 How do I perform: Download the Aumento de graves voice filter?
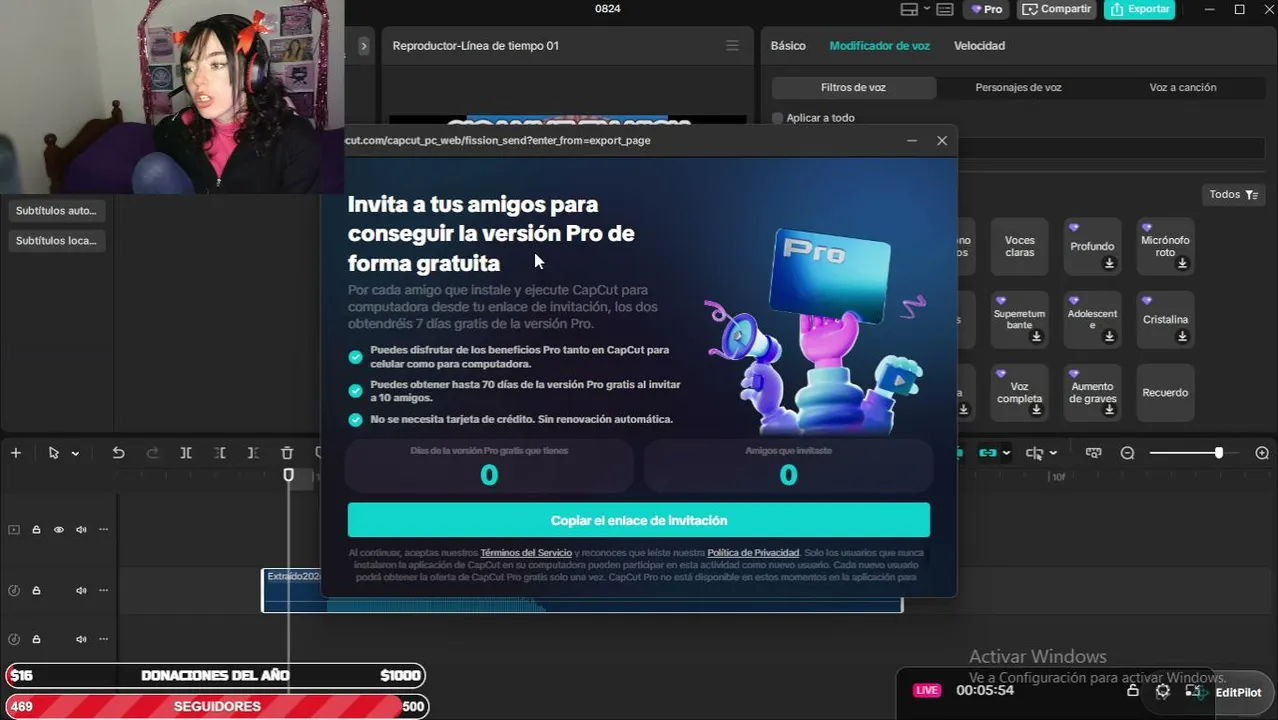pos(1109,410)
